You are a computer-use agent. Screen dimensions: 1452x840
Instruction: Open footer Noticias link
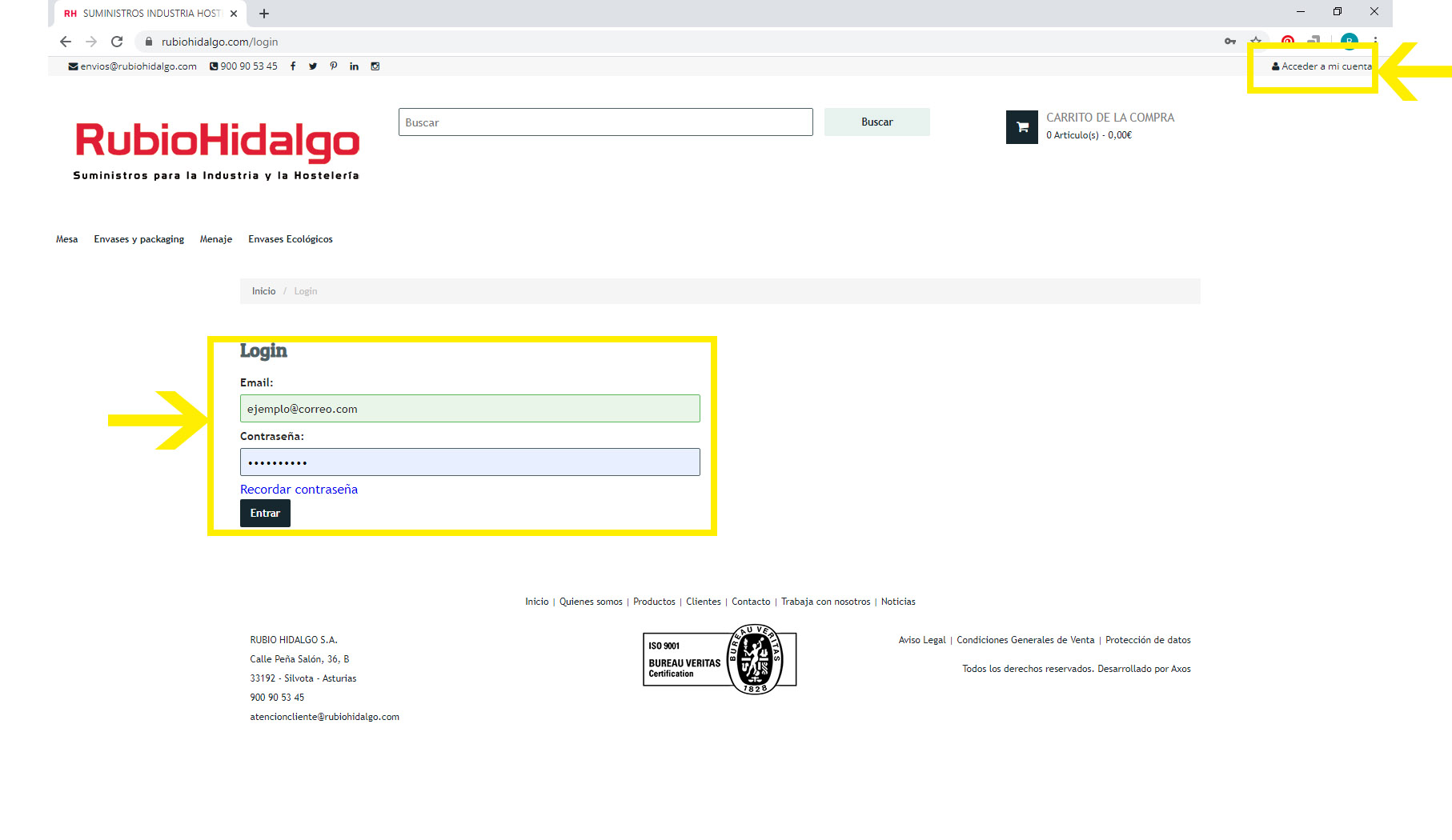[898, 602]
